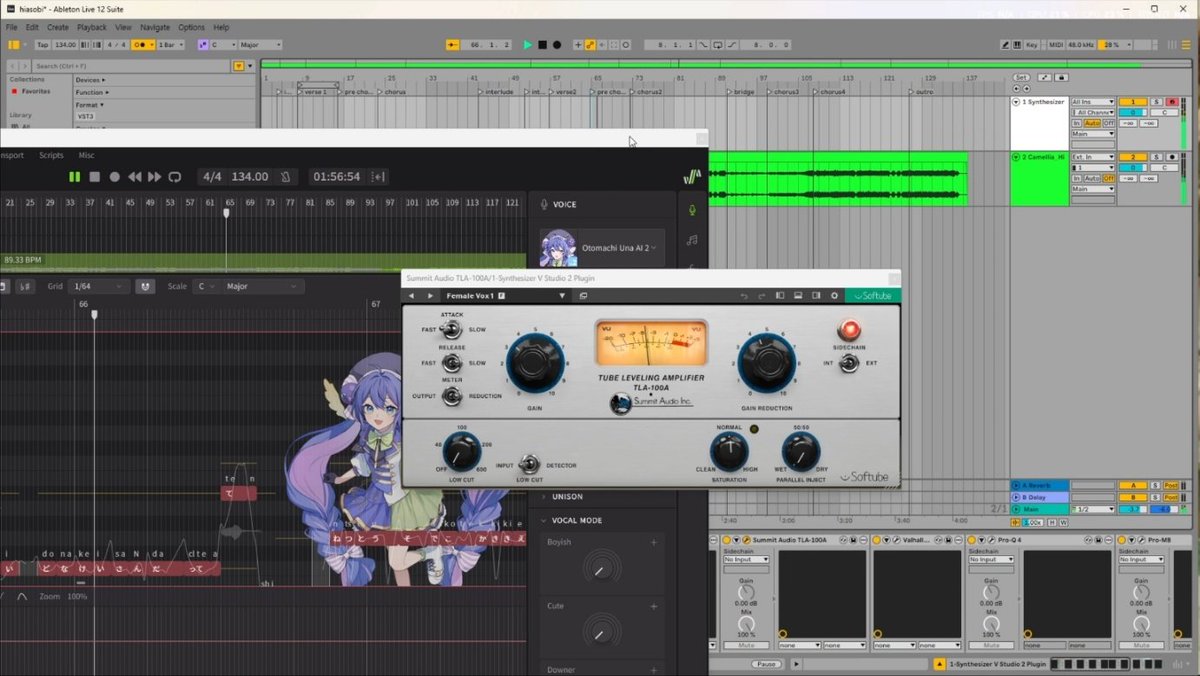The height and width of the screenshot is (676, 1200).
Task: Toggle the MIDI map mode button
Action: coord(1054,45)
